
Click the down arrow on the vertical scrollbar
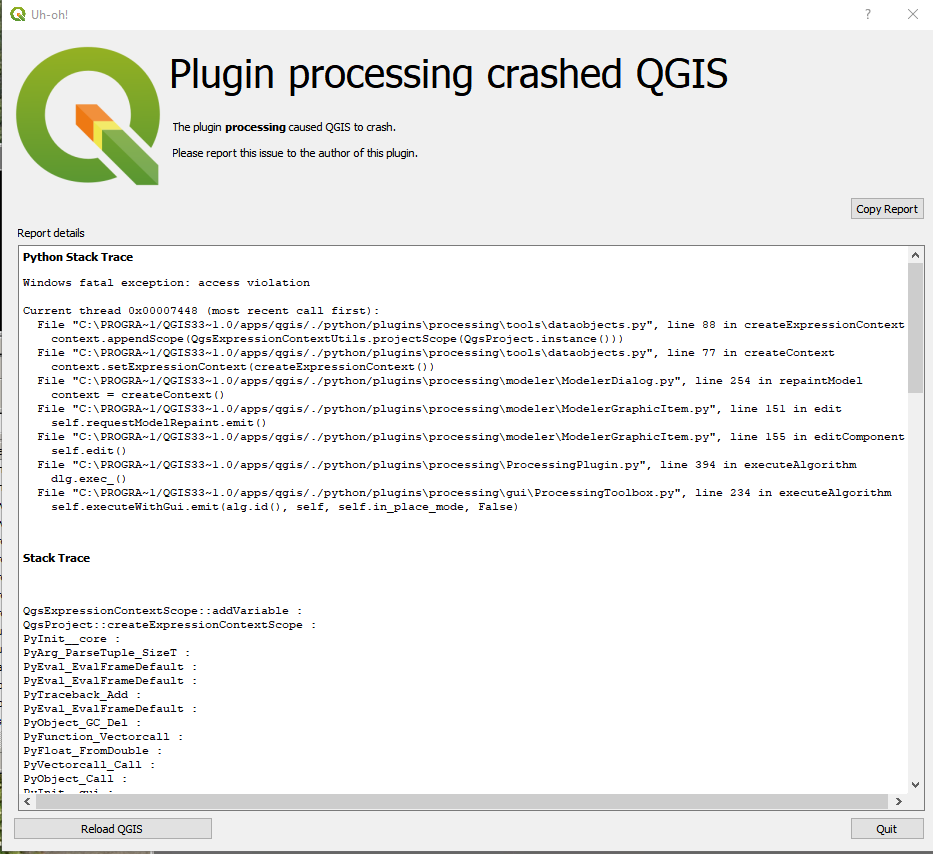pos(915,785)
